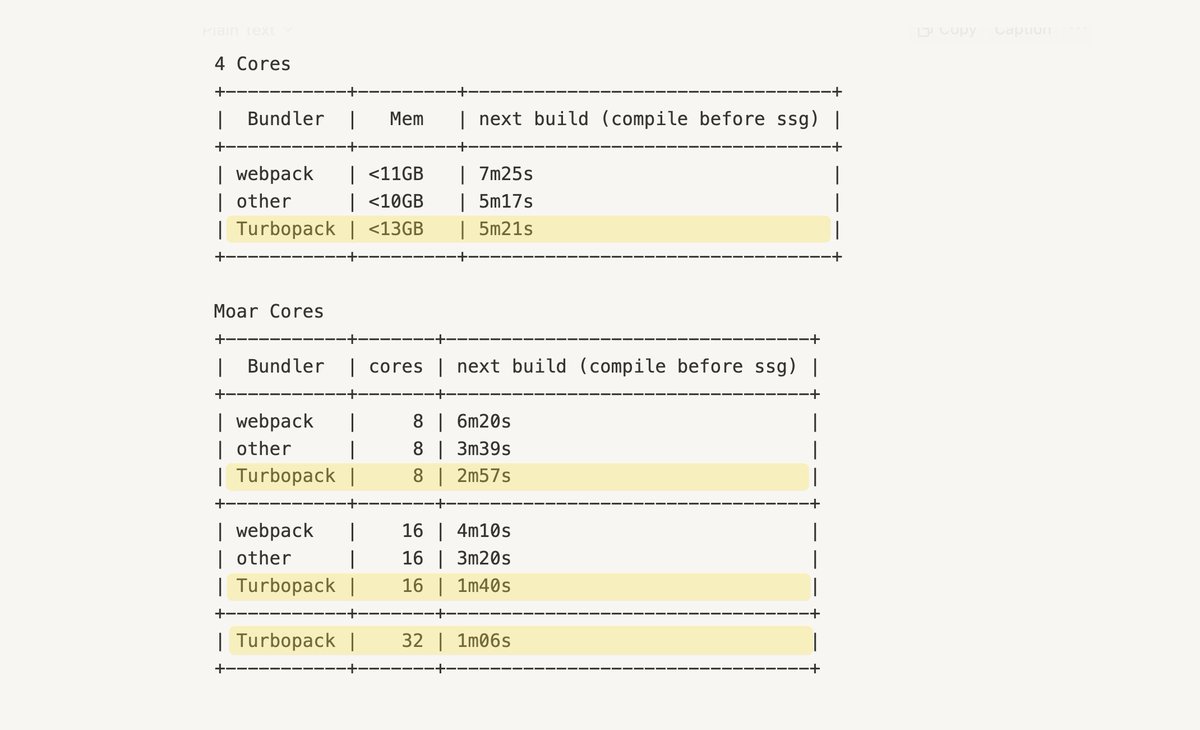Click 'Turbopack' in the <13GB row
1200x730 pixels.
286,229
